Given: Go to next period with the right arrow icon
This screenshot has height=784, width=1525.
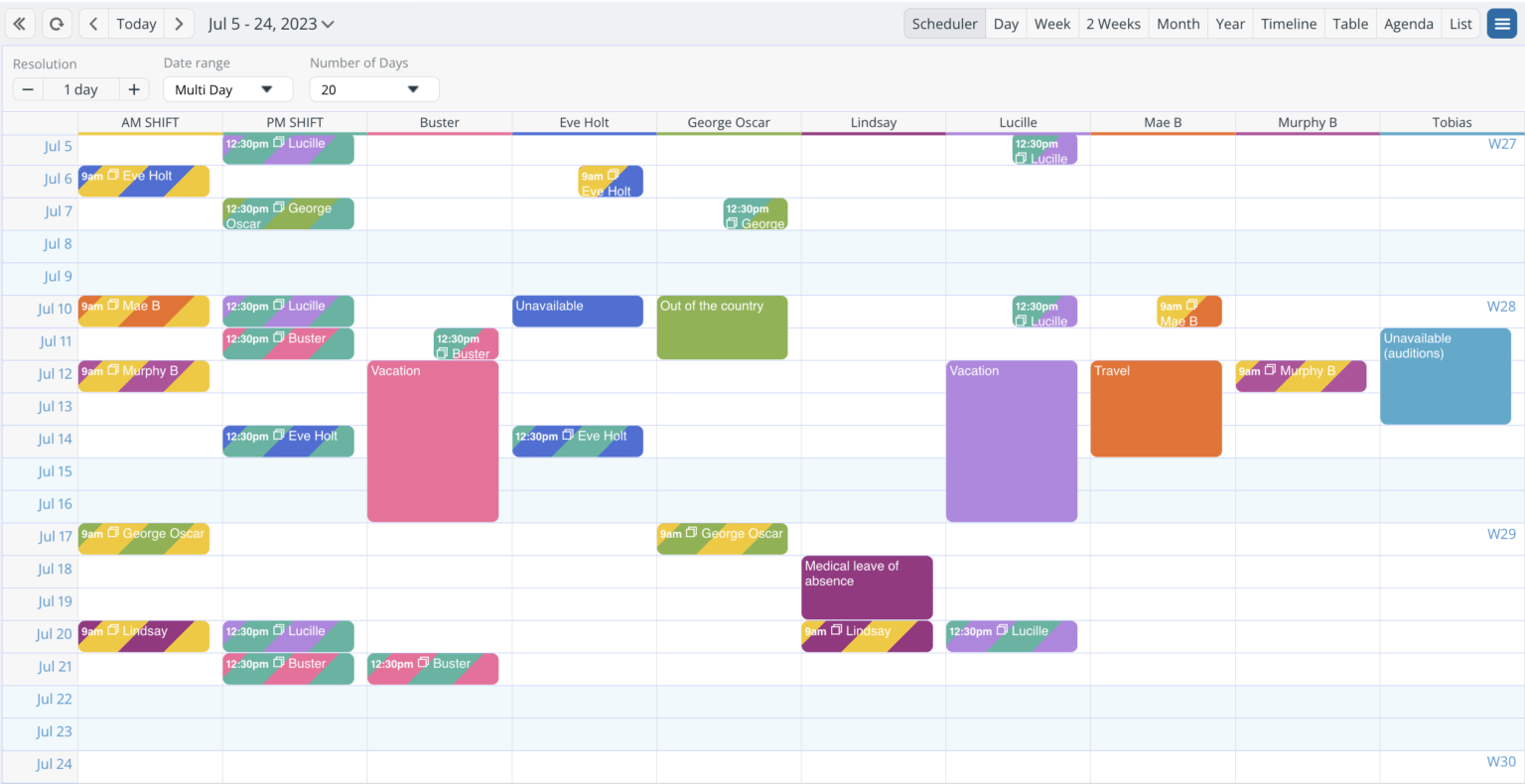Looking at the screenshot, I should pos(177,23).
